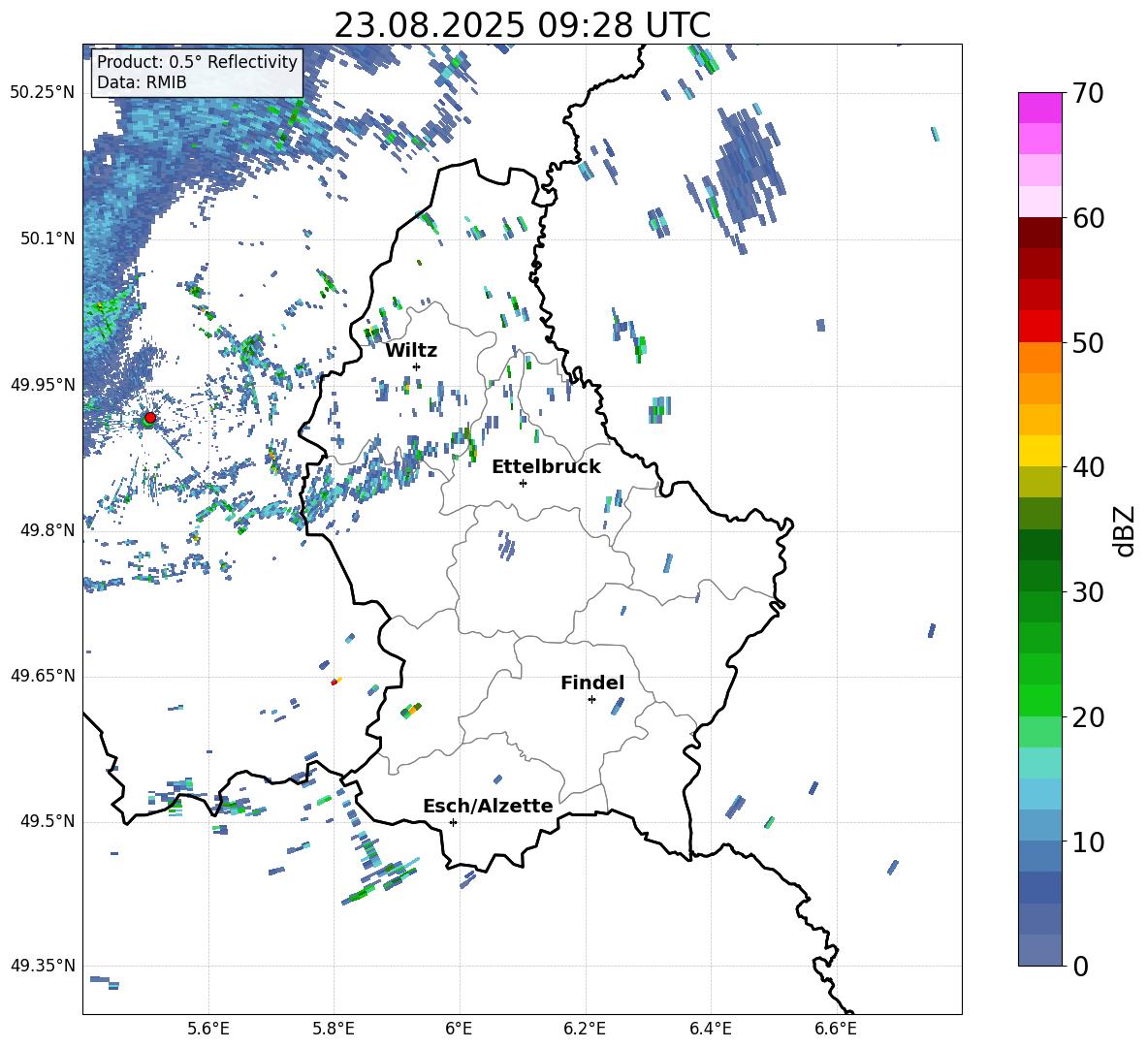
Task: Click the 60 colorbar tick label
Action: 1087,218
